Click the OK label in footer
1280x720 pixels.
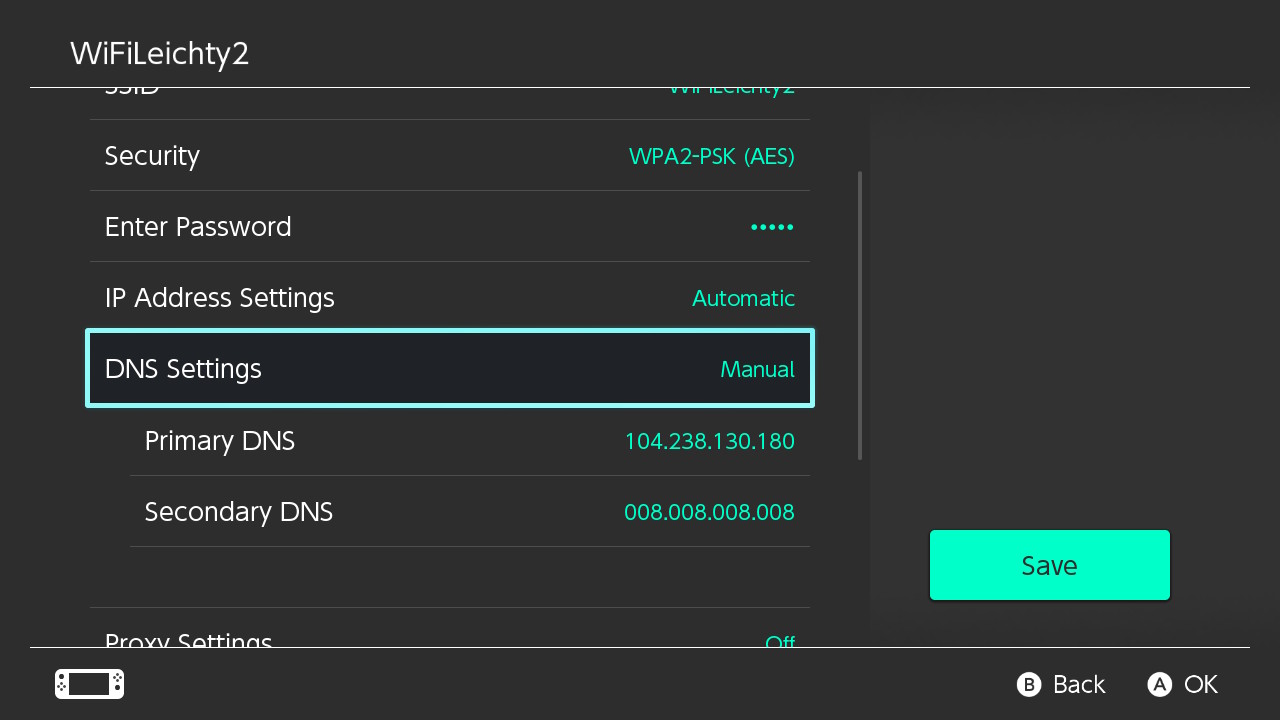point(1200,684)
